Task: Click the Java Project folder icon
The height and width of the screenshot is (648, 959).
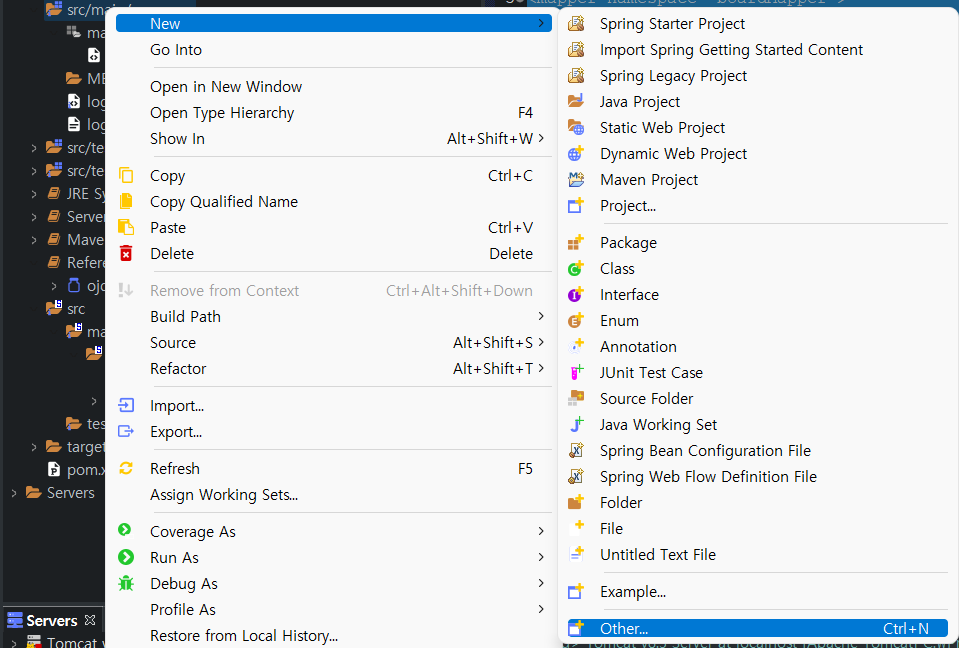Action: 576,101
